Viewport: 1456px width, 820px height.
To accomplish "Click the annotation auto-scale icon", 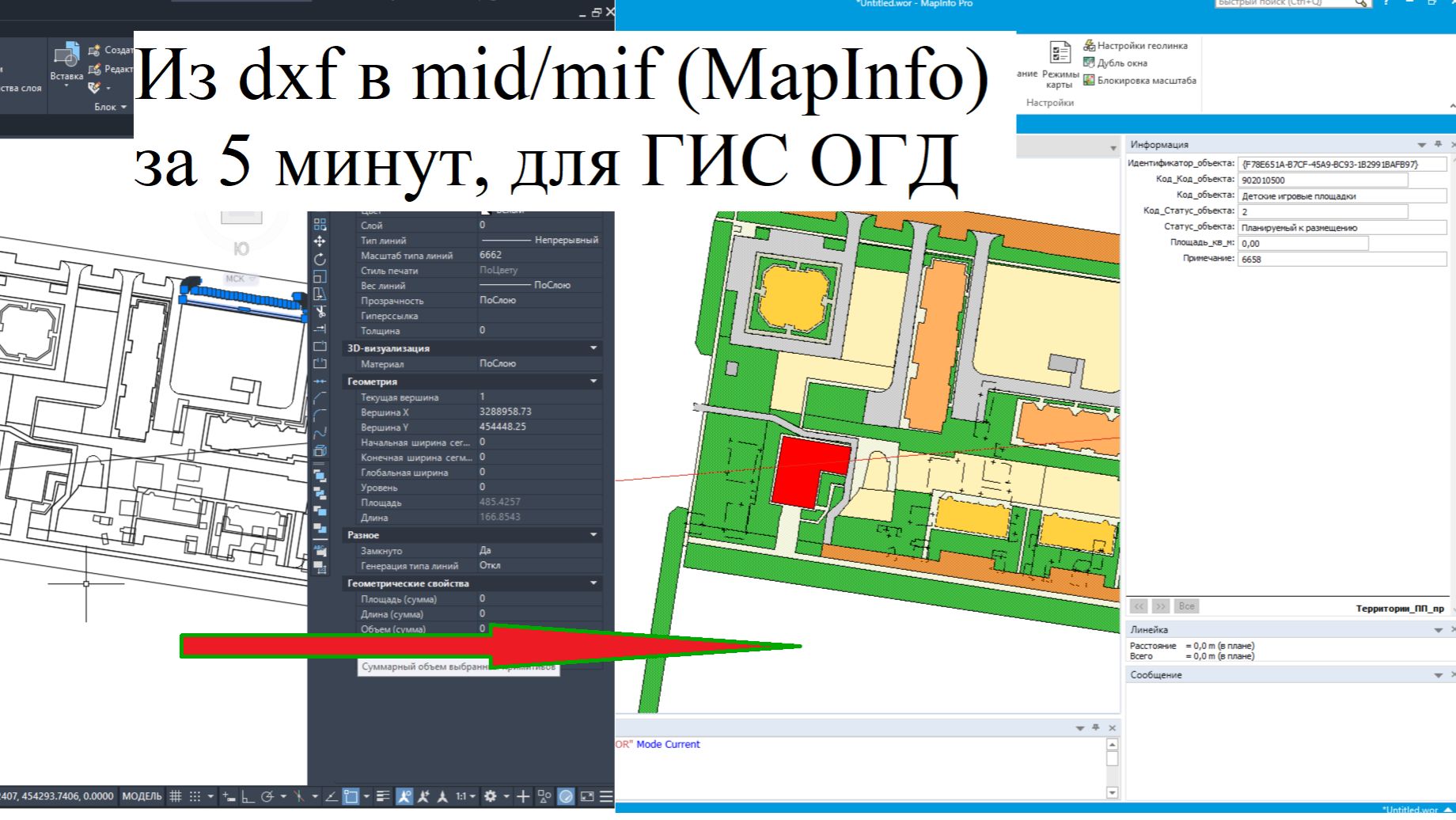I will tap(423, 796).
